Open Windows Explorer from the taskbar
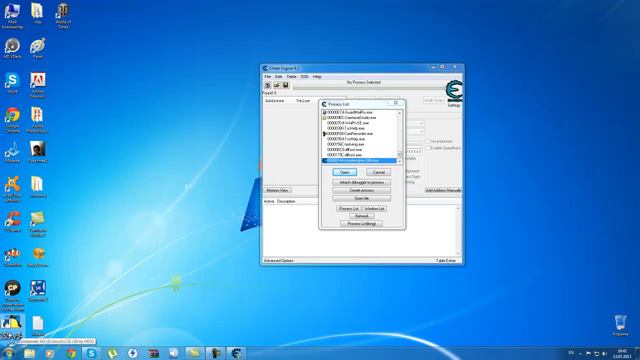The width and height of the screenshot is (640, 360). pos(29,353)
